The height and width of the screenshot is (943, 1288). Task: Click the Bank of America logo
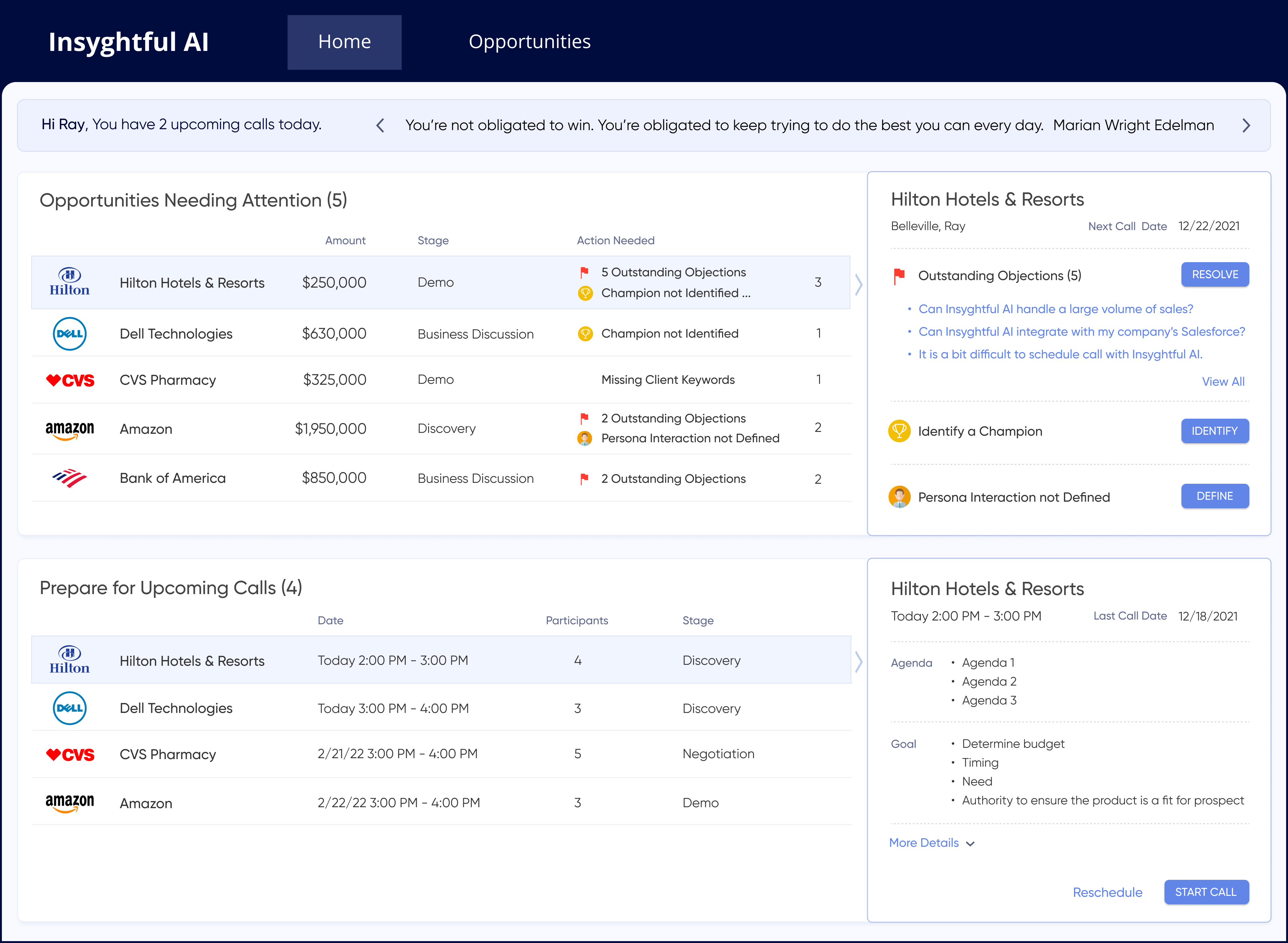pos(69,478)
